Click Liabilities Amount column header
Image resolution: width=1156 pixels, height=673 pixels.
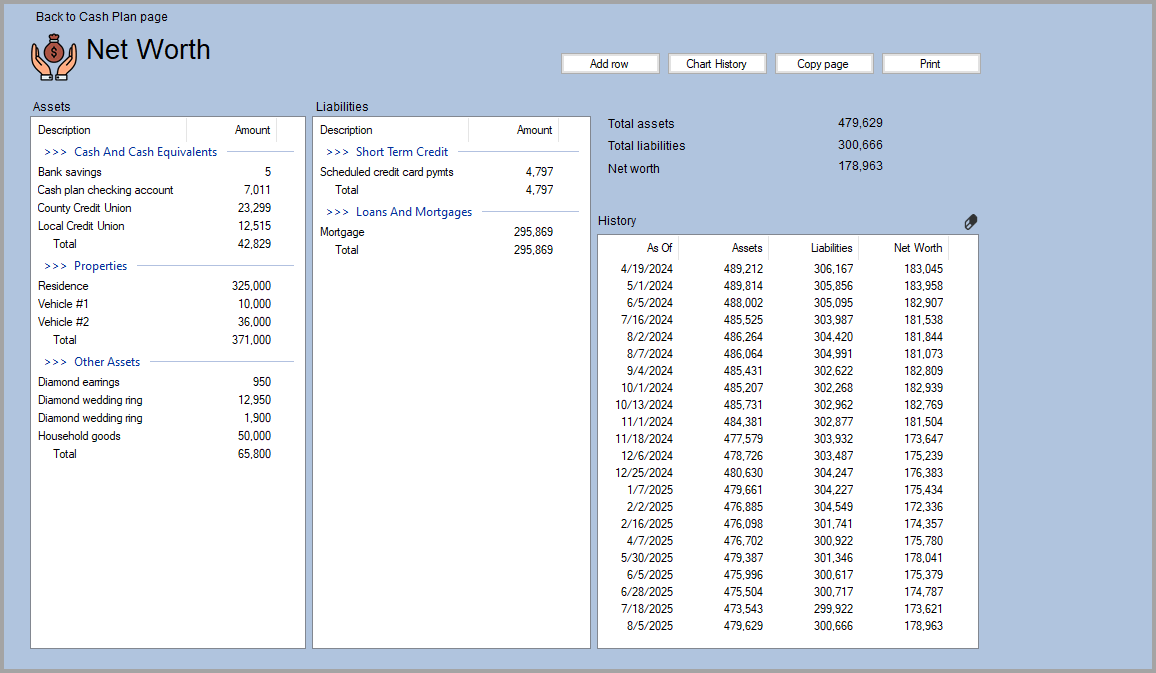pyautogui.click(x=514, y=130)
